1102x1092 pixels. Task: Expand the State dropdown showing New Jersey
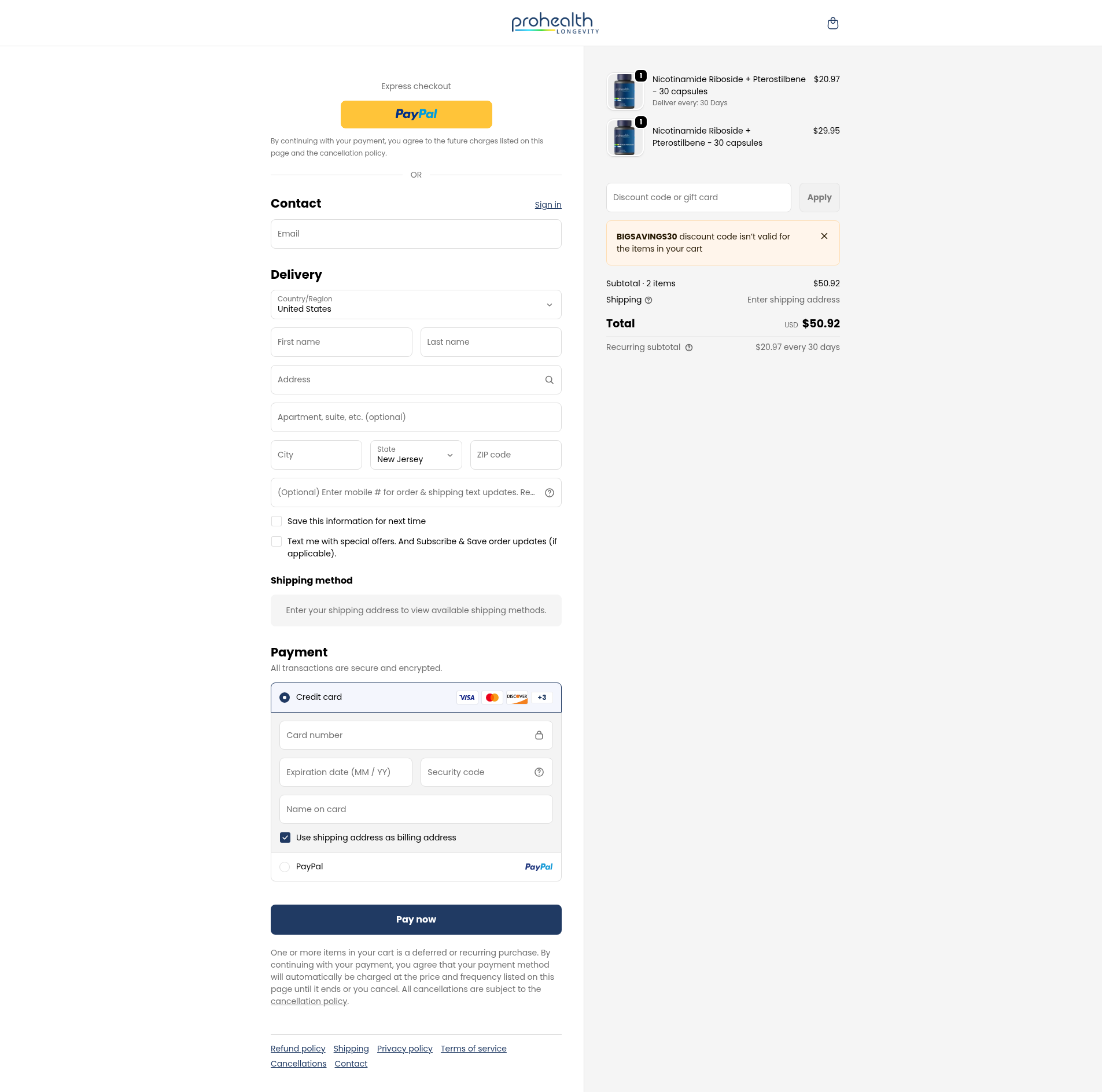pos(415,455)
